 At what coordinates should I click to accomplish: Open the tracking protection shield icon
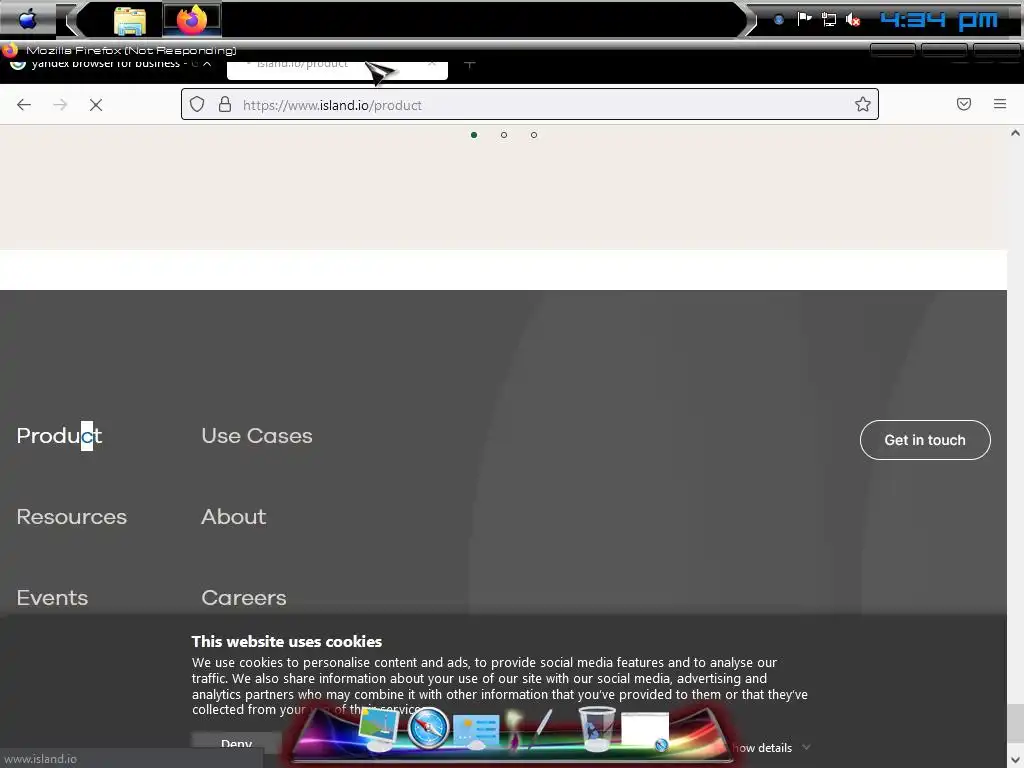[197, 104]
